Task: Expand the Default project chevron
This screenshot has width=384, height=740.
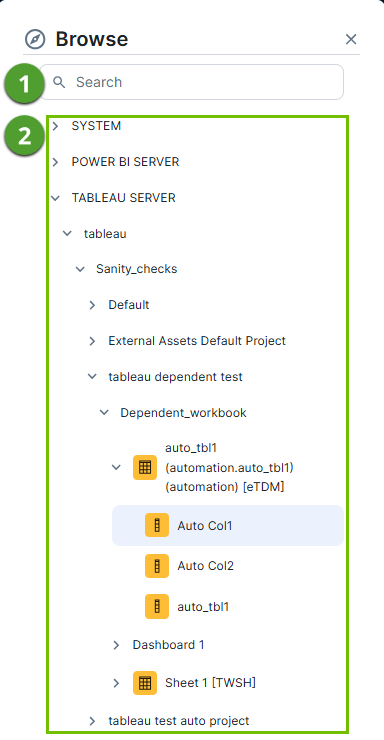Action: tap(92, 305)
